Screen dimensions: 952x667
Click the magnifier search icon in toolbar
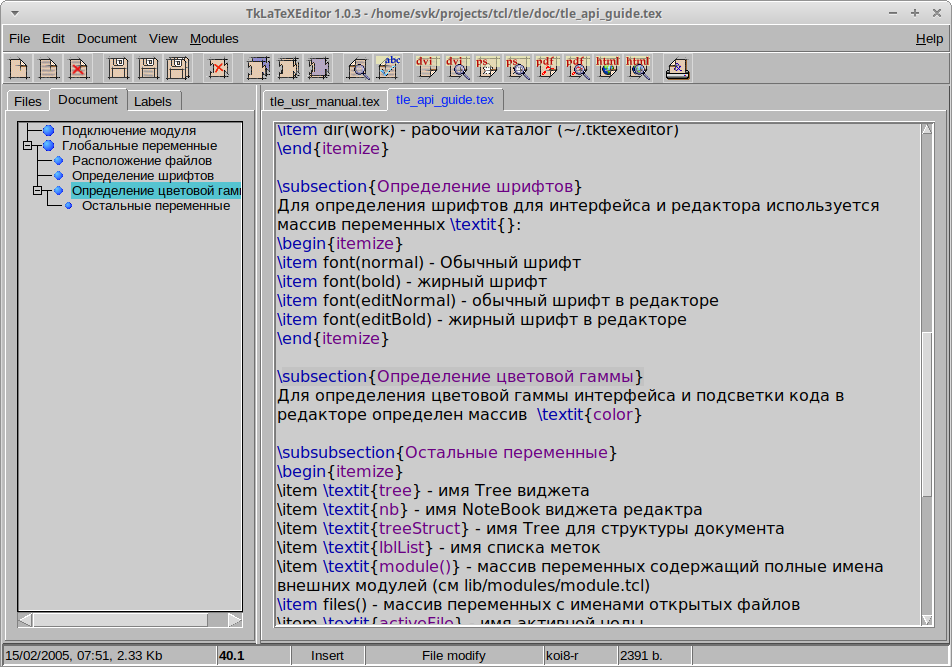point(357,68)
